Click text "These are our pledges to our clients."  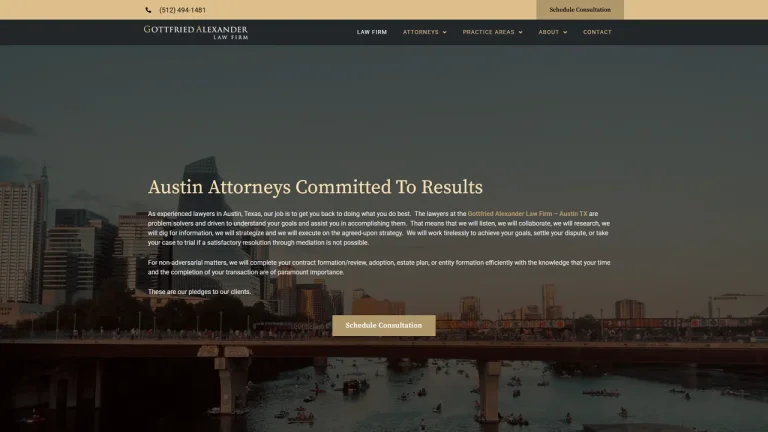point(199,291)
